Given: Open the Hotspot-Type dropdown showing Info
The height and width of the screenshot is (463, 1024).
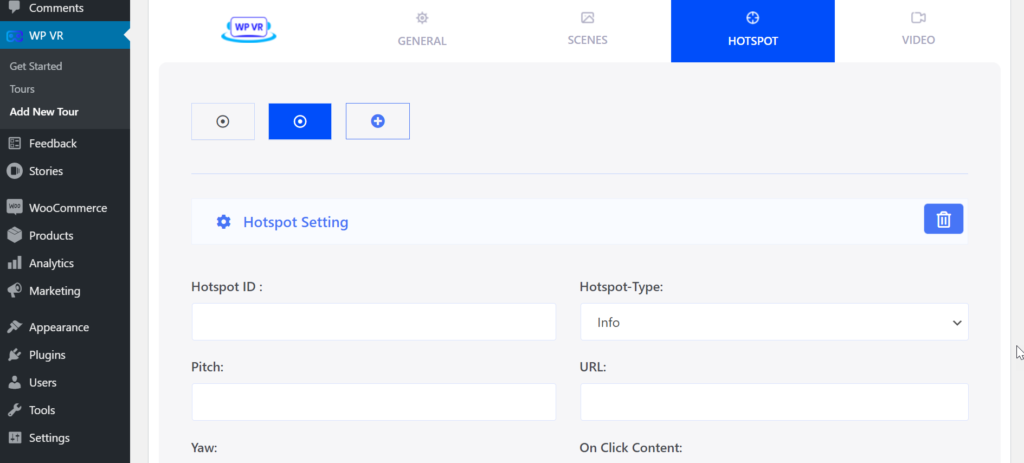Looking at the screenshot, I should [774, 322].
